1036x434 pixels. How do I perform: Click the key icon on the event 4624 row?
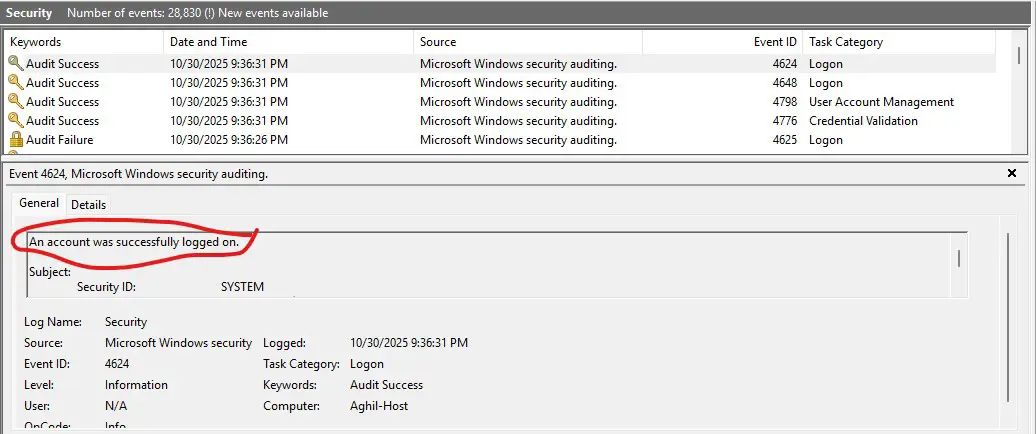15,63
